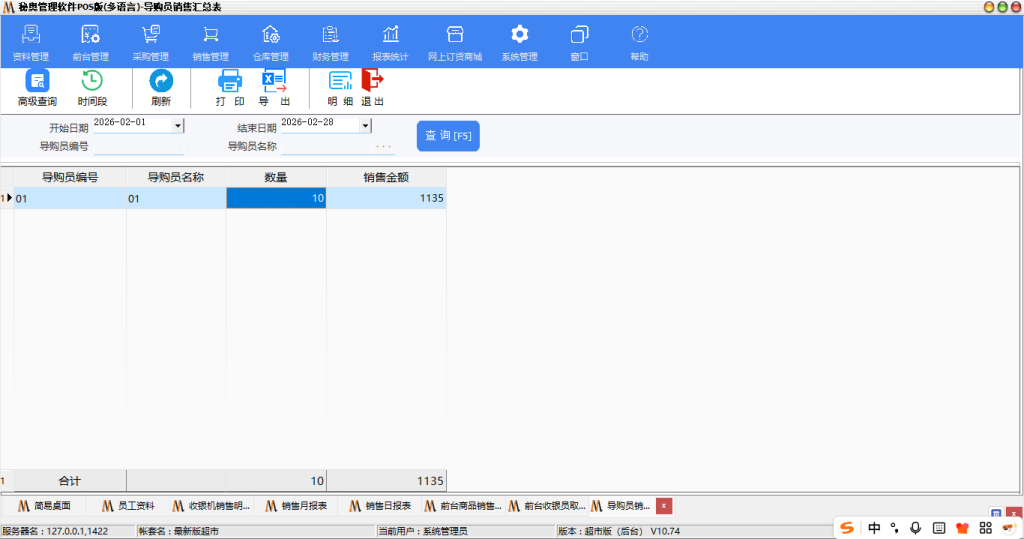Open the 高级查询 advanced query tool
Image resolution: width=1024 pixels, height=539 pixels.
(x=37, y=88)
